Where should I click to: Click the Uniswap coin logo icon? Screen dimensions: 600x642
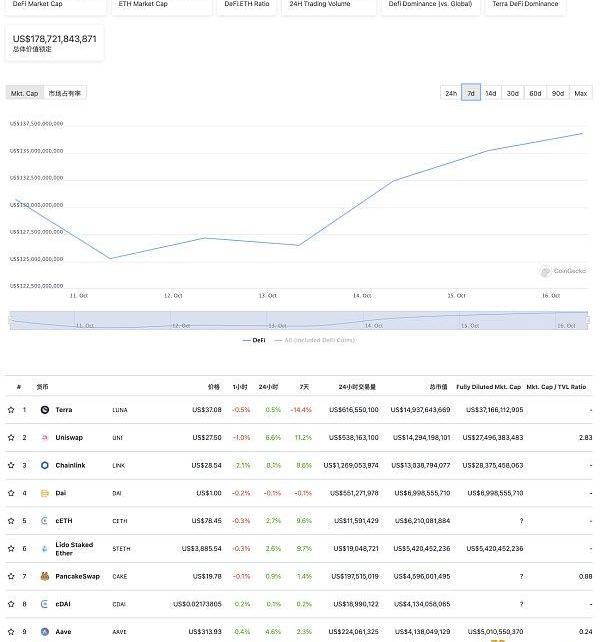tap(45, 437)
